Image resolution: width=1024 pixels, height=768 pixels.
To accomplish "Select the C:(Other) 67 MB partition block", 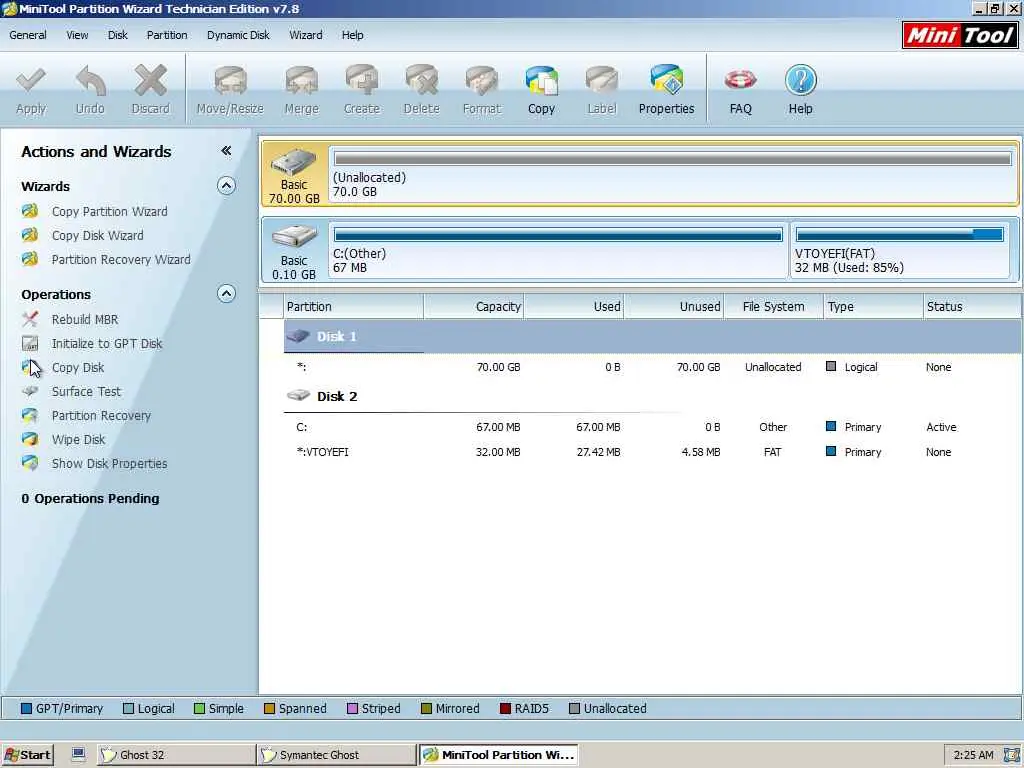I will pos(558,250).
